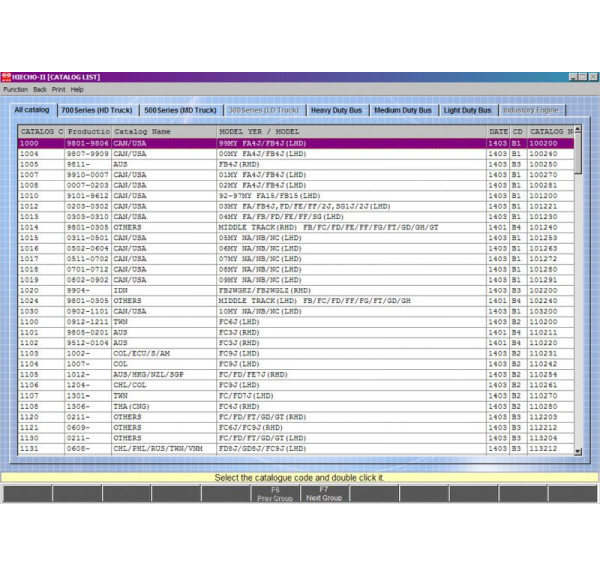The height and width of the screenshot is (576, 600).
Task: Sort by the Catalog Name column header
Action: click(163, 131)
